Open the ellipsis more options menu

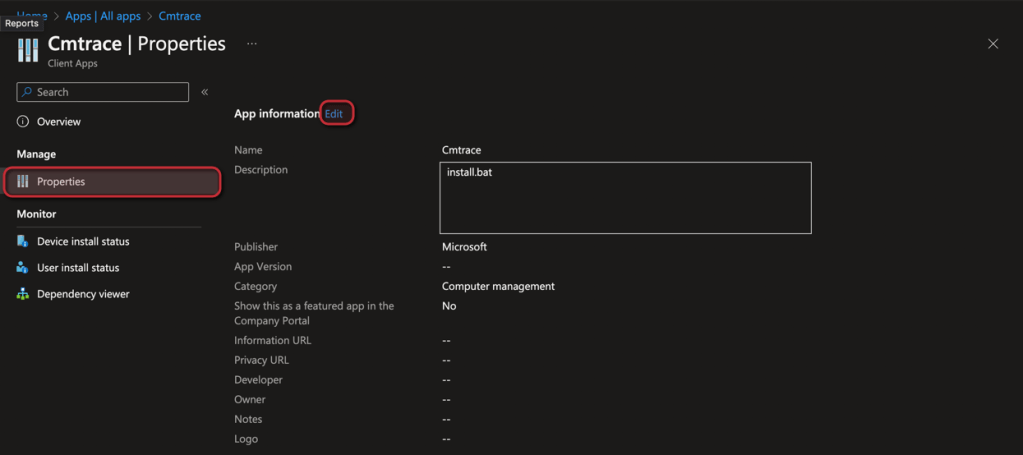252,44
